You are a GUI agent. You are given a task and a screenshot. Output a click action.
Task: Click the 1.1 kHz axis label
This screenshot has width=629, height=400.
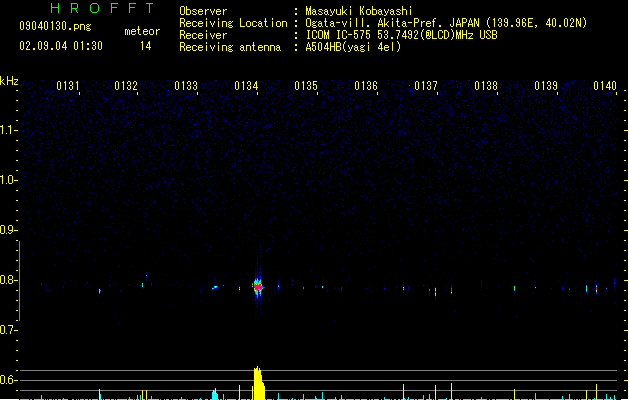pos(9,130)
